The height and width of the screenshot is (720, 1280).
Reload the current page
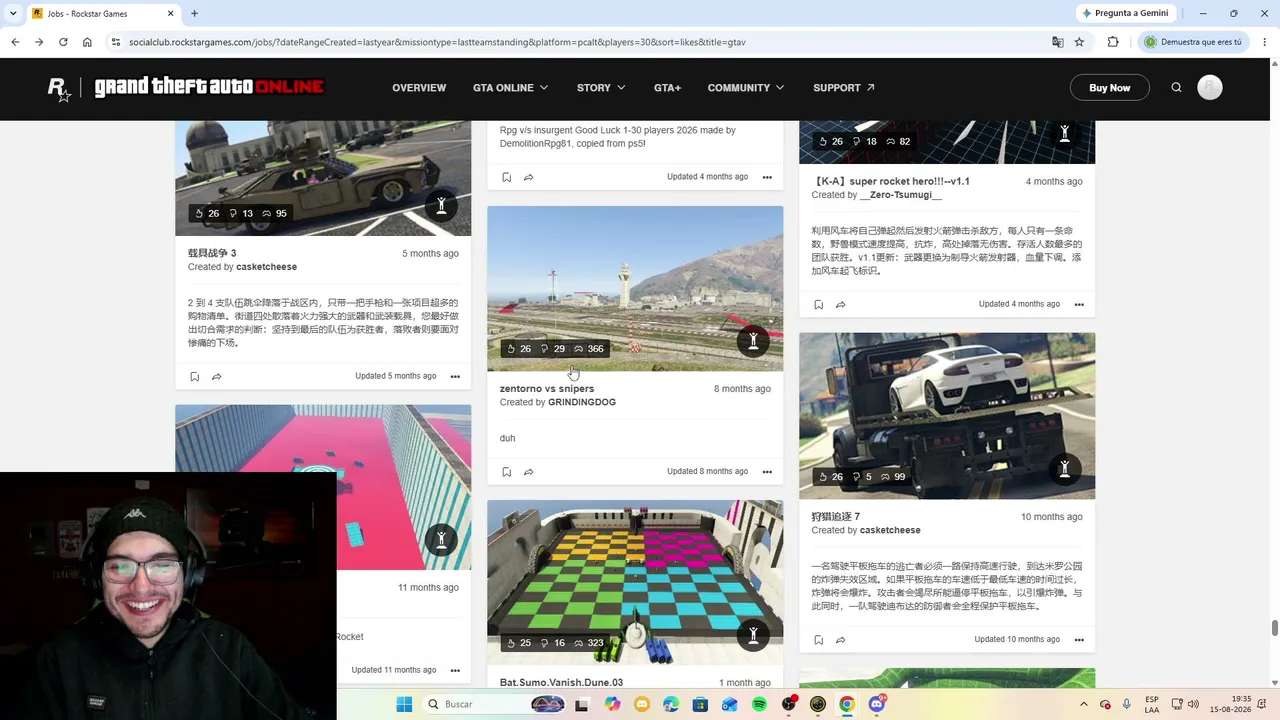63,42
